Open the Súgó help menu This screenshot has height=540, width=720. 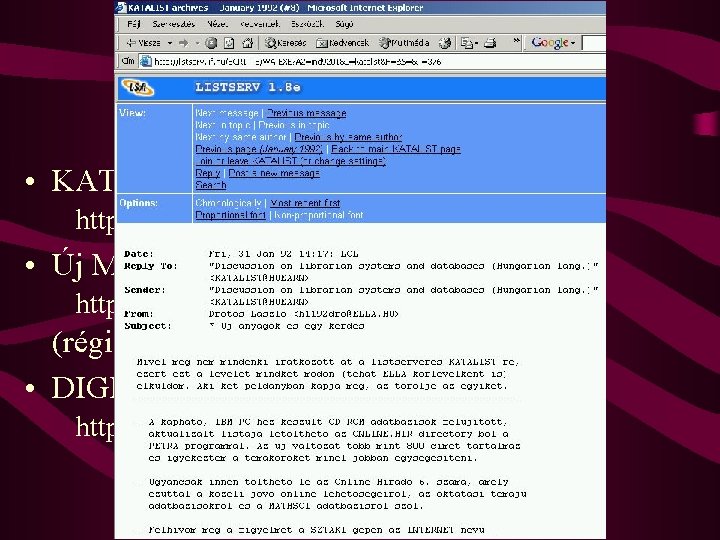[344, 24]
